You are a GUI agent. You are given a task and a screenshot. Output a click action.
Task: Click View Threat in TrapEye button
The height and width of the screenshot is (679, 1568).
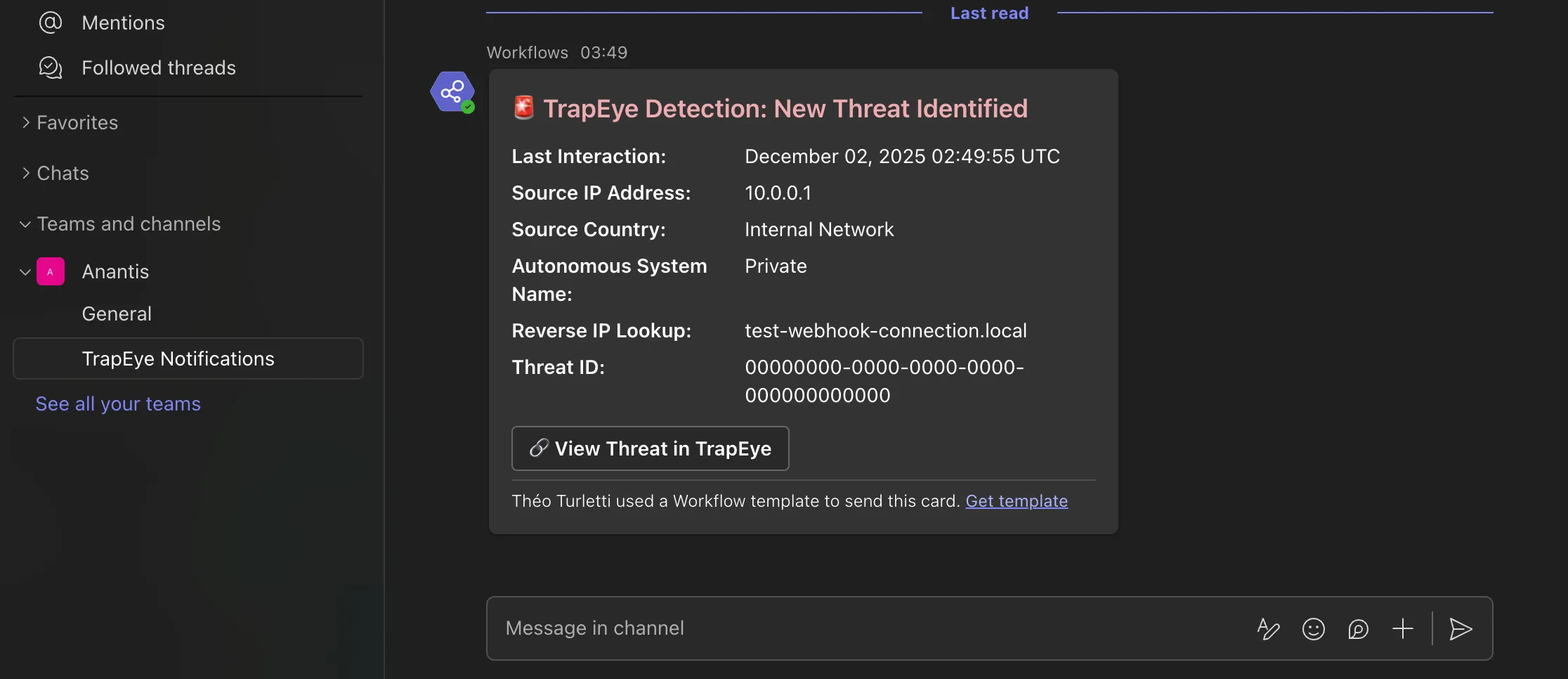pyautogui.click(x=650, y=448)
